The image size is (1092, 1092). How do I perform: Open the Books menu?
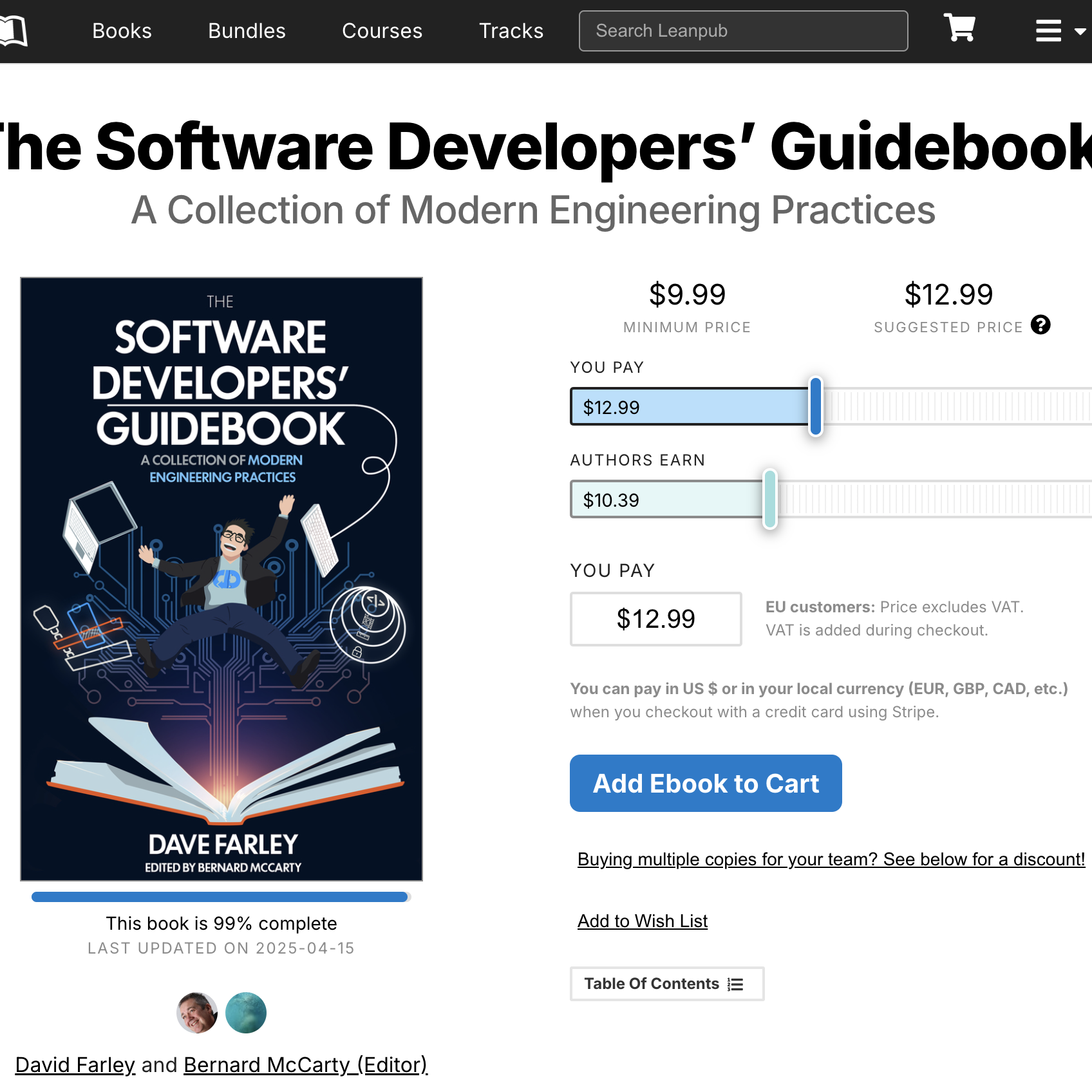122,30
